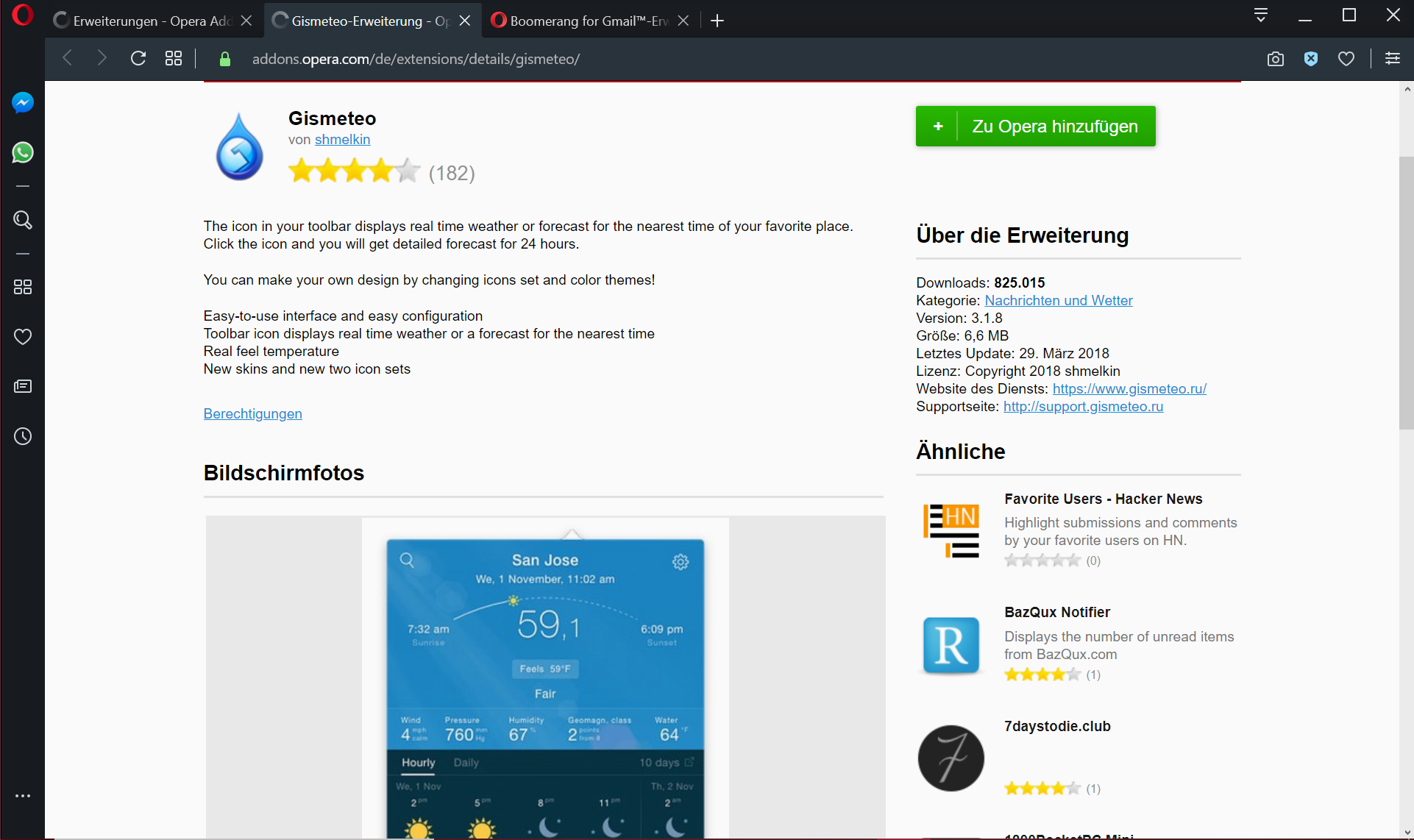
Task: Click the Zu Opera hinzufügen button
Action: 1035,127
